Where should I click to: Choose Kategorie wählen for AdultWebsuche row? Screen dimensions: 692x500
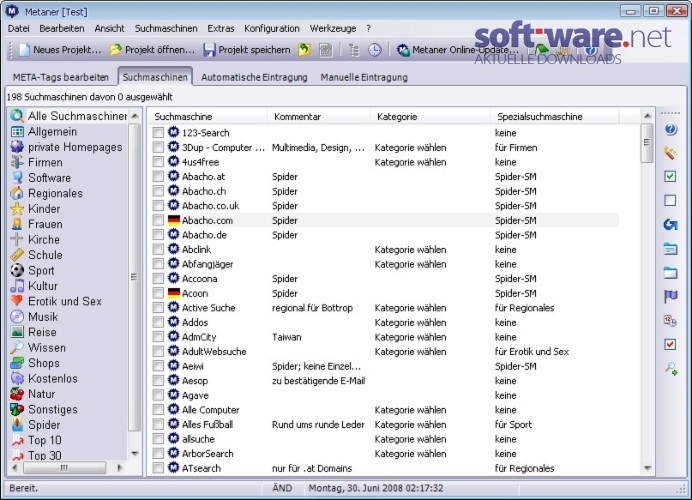(410, 351)
